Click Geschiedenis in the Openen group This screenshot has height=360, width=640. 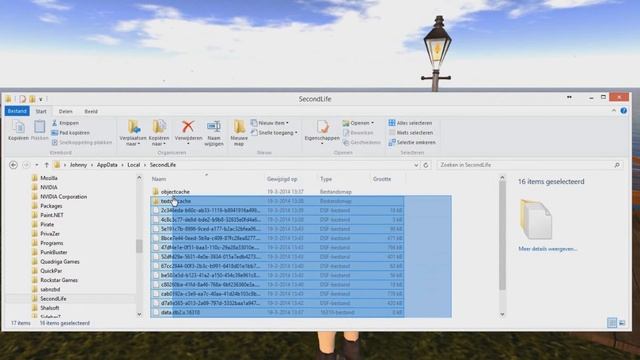(x=361, y=142)
